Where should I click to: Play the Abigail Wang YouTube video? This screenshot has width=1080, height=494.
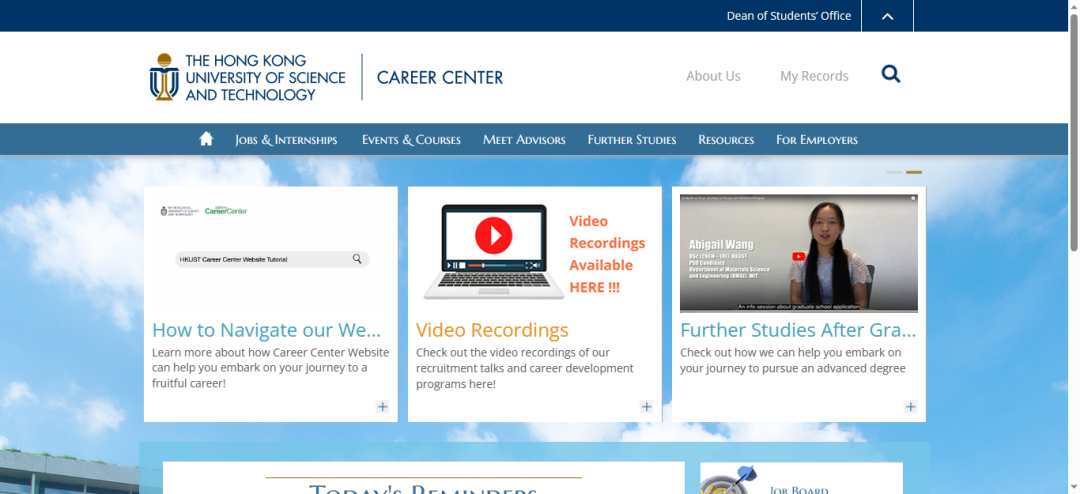coord(798,256)
